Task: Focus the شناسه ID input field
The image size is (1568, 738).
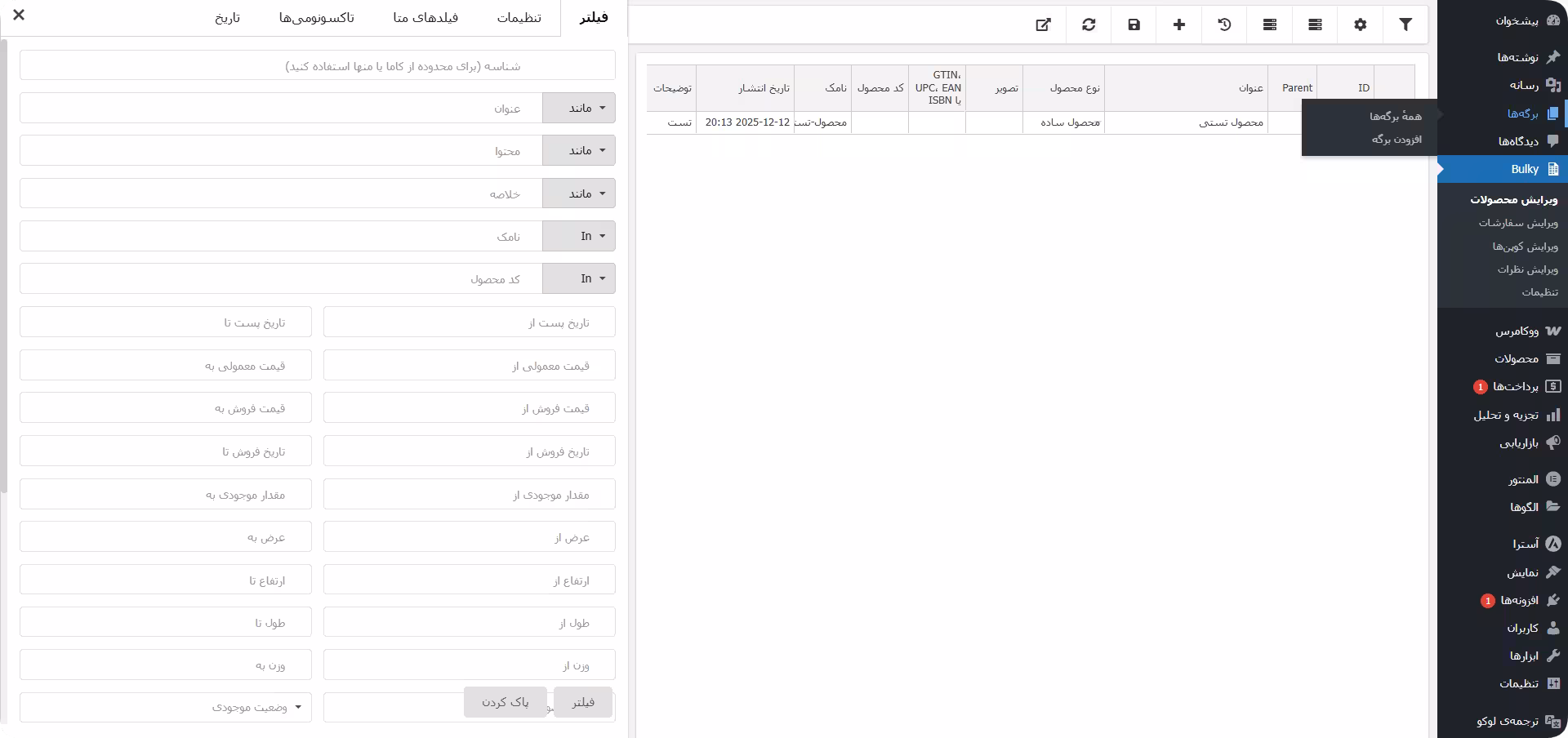Action: (x=318, y=65)
